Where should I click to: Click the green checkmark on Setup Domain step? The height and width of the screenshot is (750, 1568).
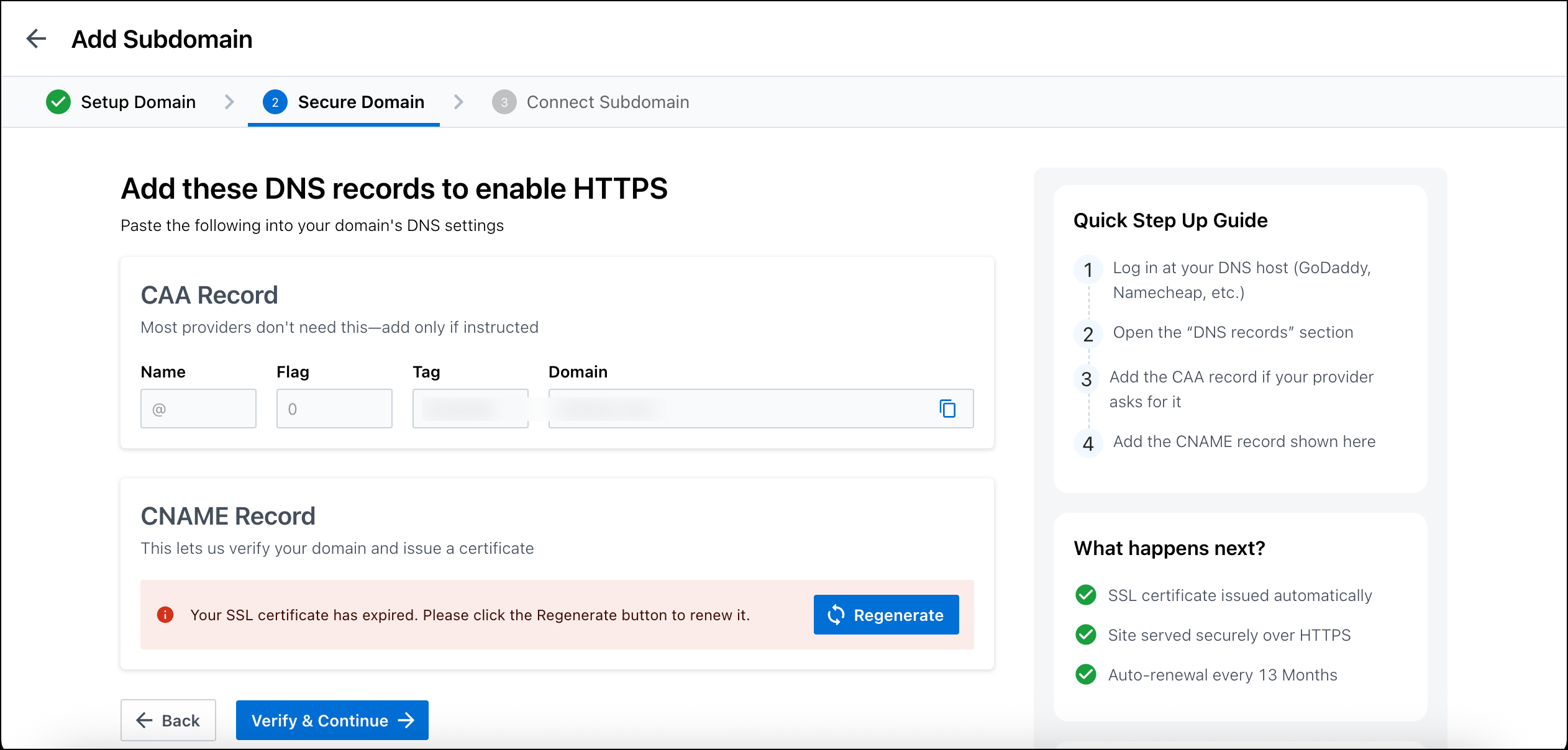click(x=58, y=102)
